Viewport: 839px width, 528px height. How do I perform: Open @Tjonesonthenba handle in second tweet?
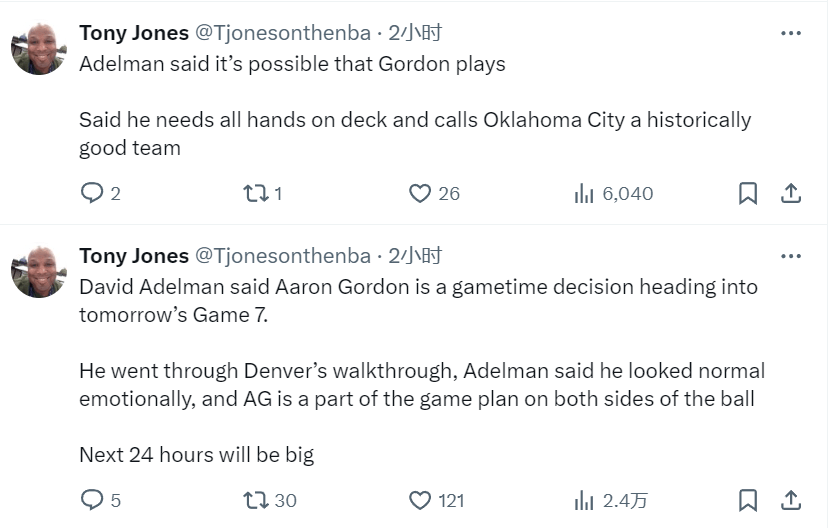(283, 256)
